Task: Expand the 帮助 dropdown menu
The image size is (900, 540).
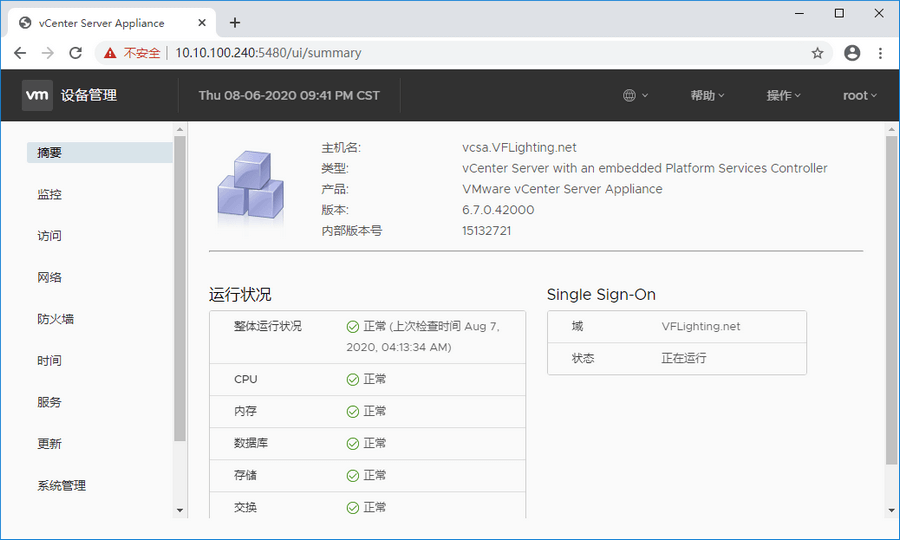Action: [x=707, y=95]
